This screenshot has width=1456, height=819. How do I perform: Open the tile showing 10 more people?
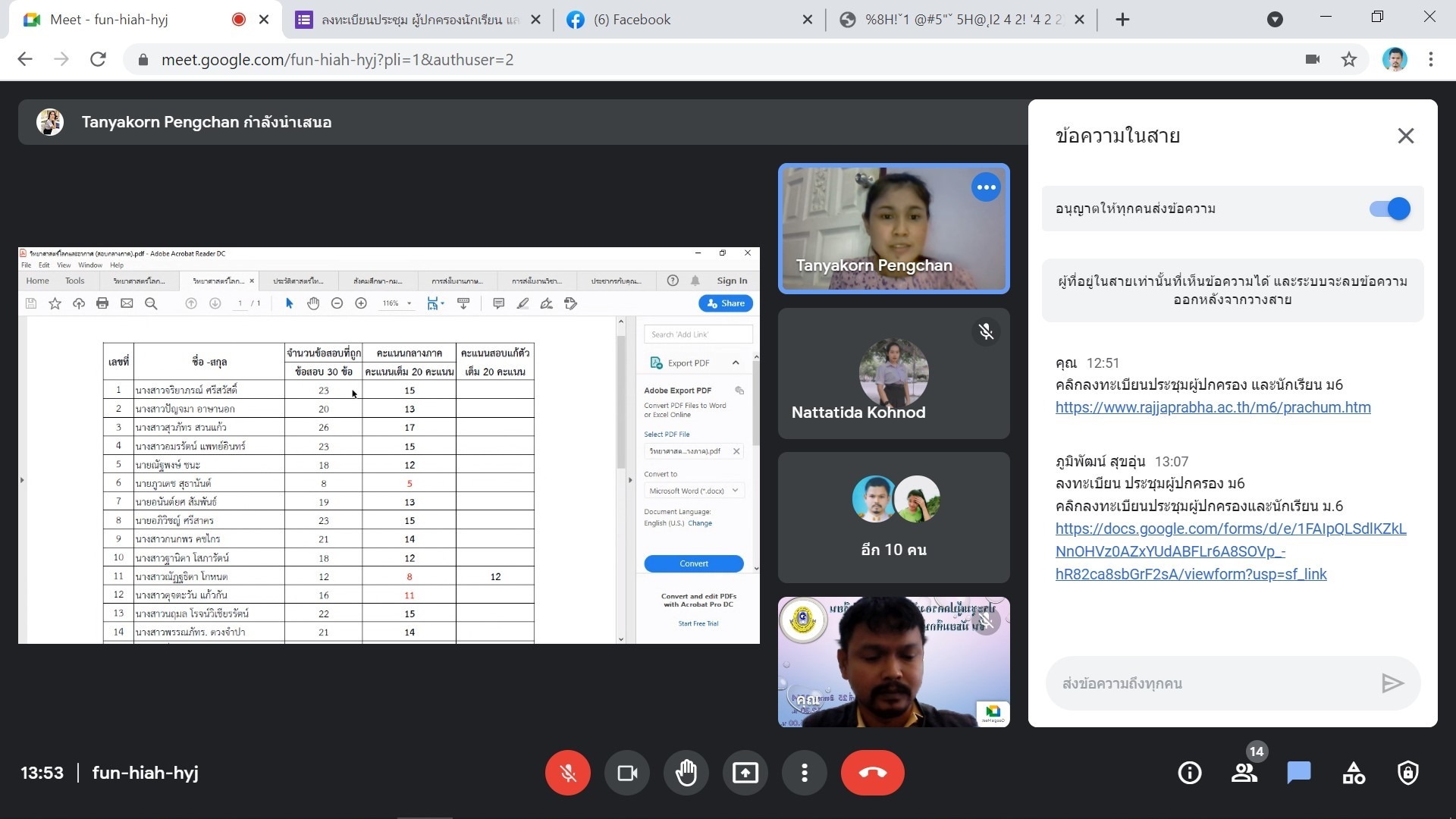894,517
